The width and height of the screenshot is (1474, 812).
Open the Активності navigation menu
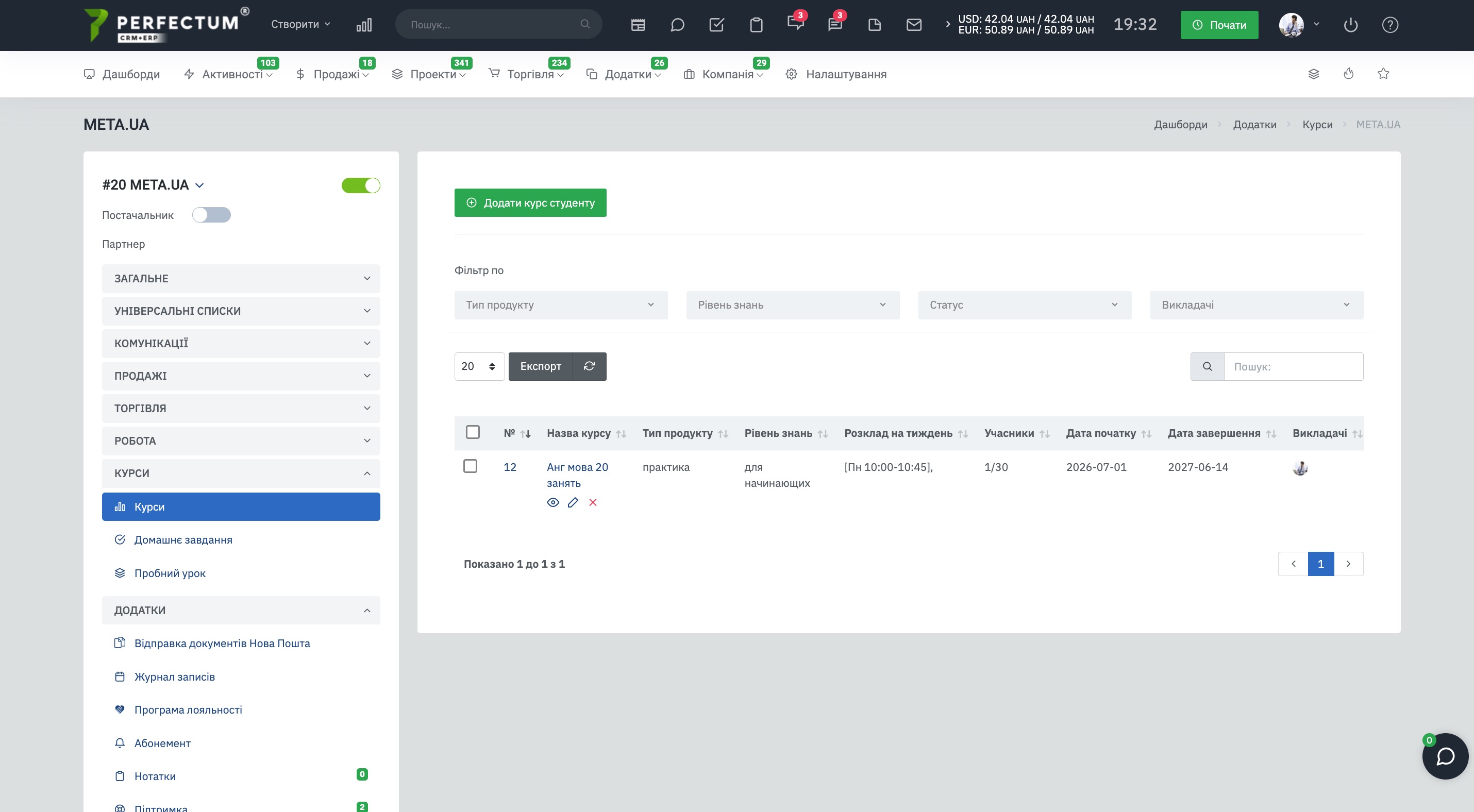click(228, 74)
